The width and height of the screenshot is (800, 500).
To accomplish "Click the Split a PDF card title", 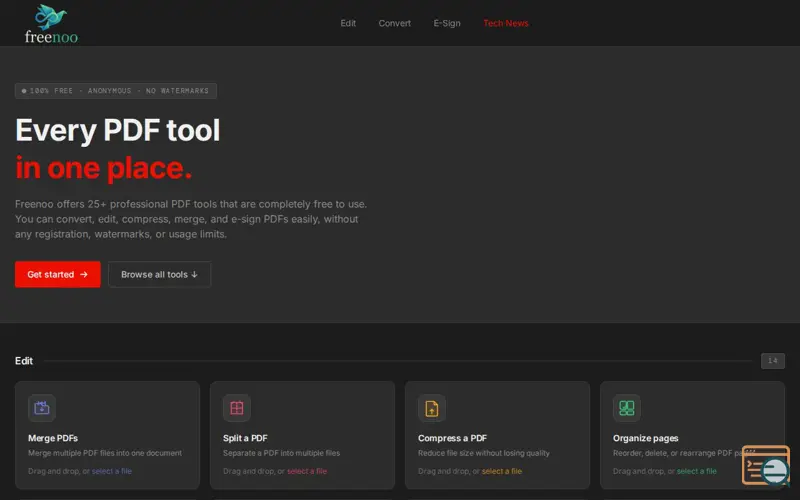I will (245, 438).
